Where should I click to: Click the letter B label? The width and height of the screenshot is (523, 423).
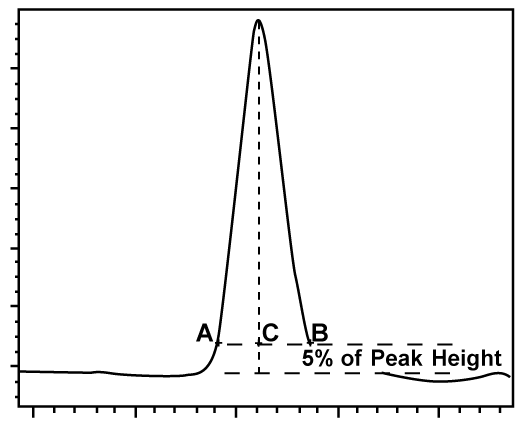(x=320, y=333)
